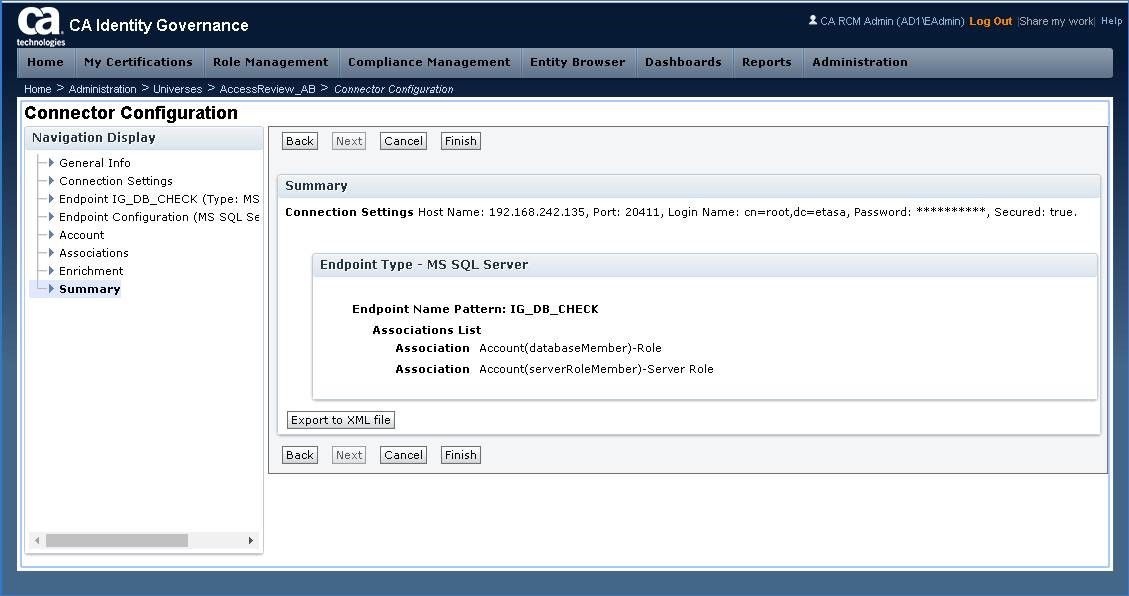Click the Connector Configuration page title
Viewport: 1129px width, 596px height.
point(131,113)
